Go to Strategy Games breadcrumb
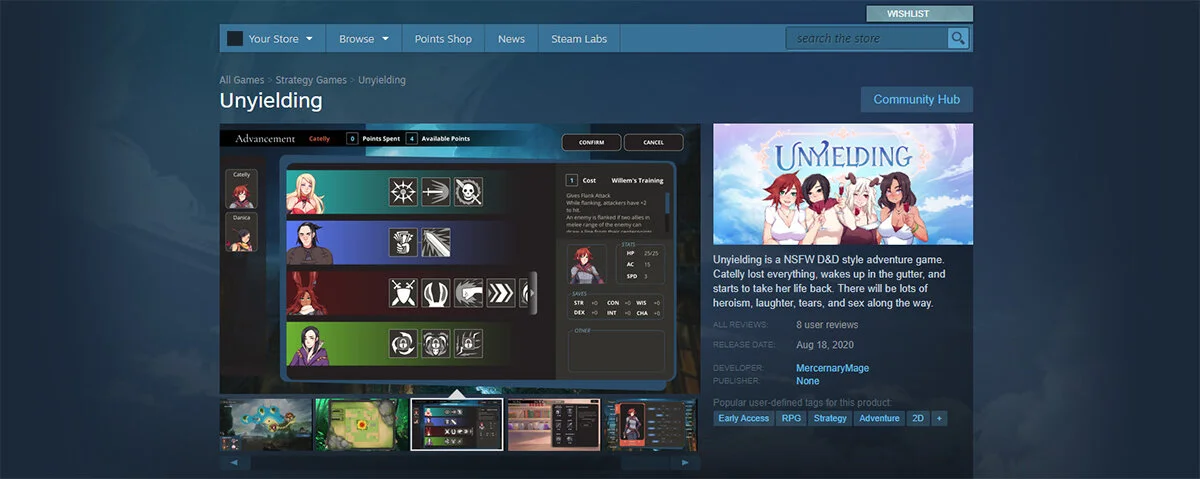The width and height of the screenshot is (1200, 479). tap(311, 80)
